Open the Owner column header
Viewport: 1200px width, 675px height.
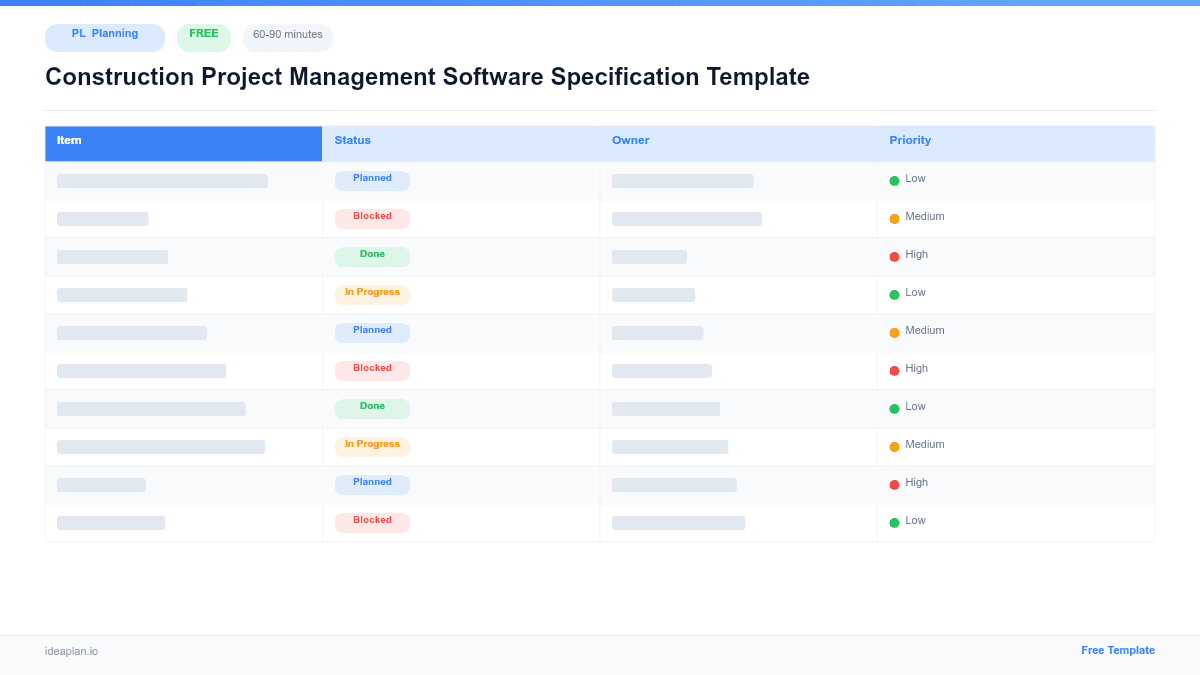(x=630, y=140)
